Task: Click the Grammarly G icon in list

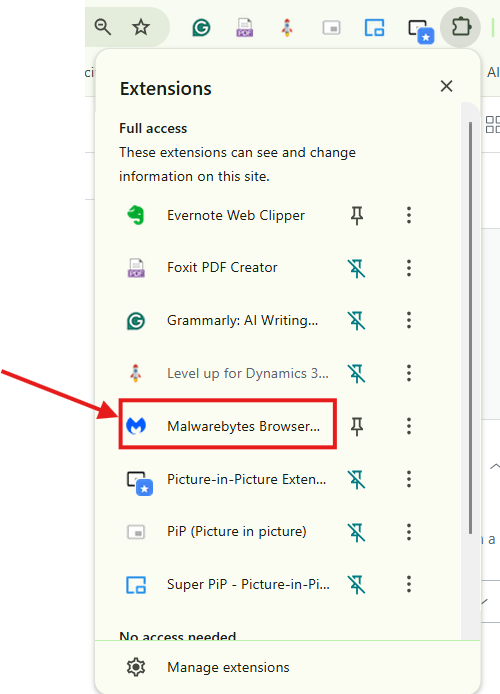Action: 136,321
